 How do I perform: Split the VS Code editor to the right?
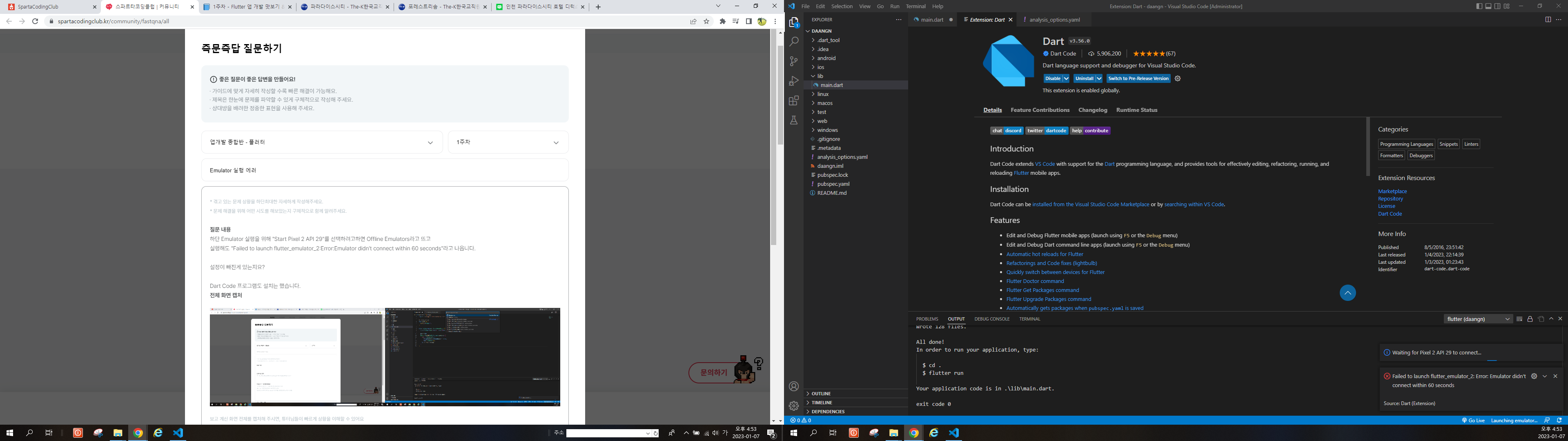tap(1547, 20)
